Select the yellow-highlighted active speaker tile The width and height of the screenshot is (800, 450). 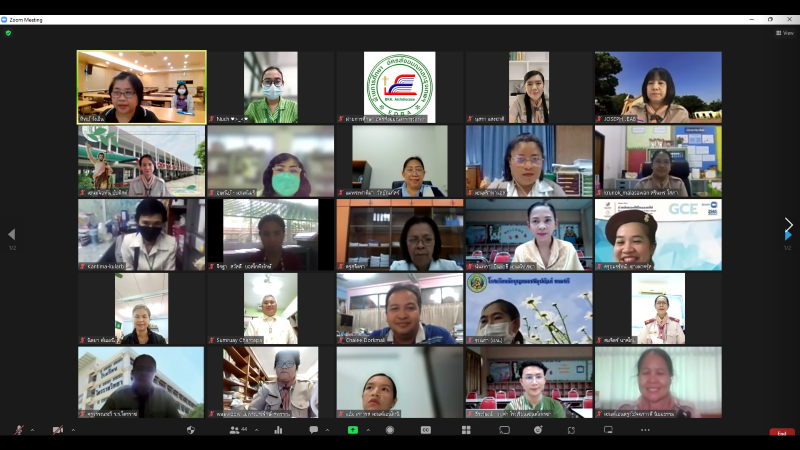click(142, 87)
